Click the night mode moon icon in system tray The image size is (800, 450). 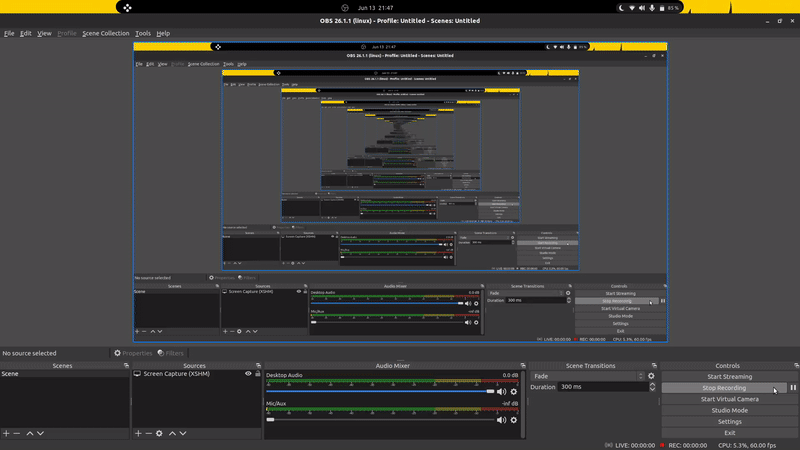click(621, 8)
